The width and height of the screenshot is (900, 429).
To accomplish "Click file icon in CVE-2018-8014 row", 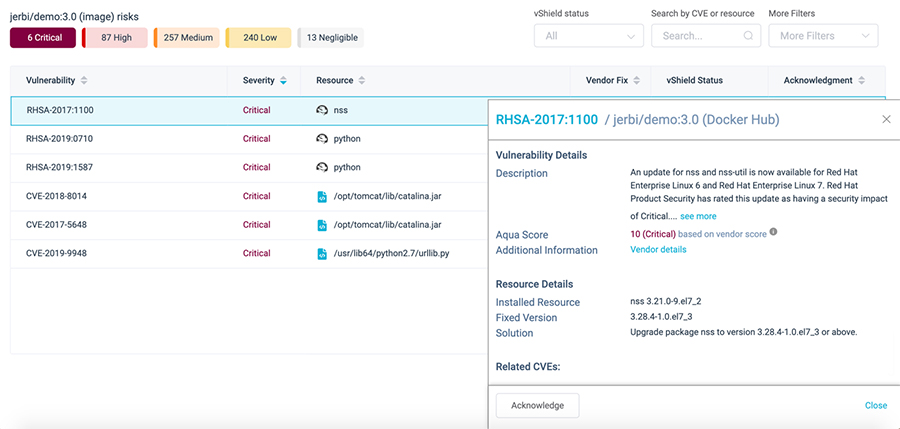I will 322,196.
